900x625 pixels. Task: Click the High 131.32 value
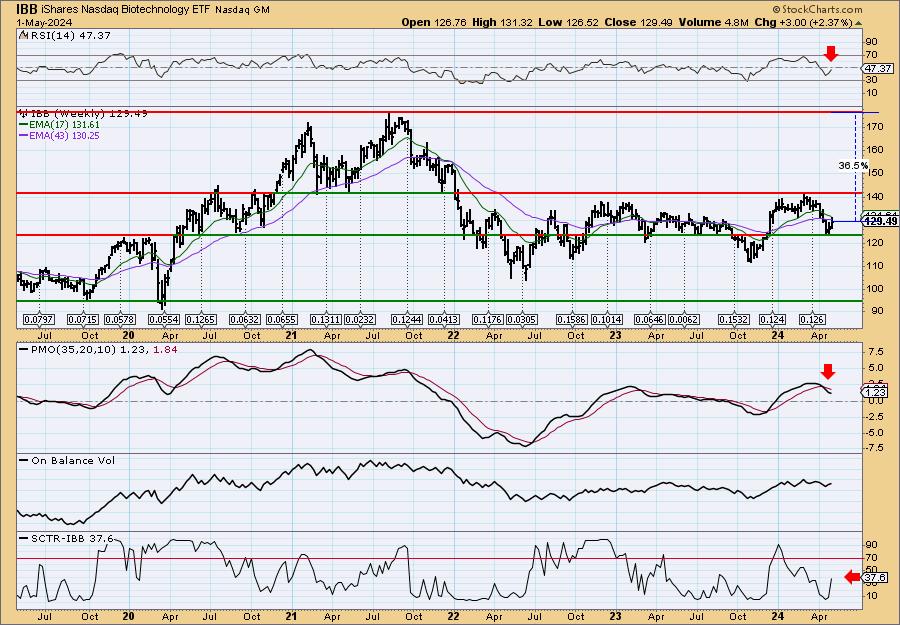[x=502, y=22]
